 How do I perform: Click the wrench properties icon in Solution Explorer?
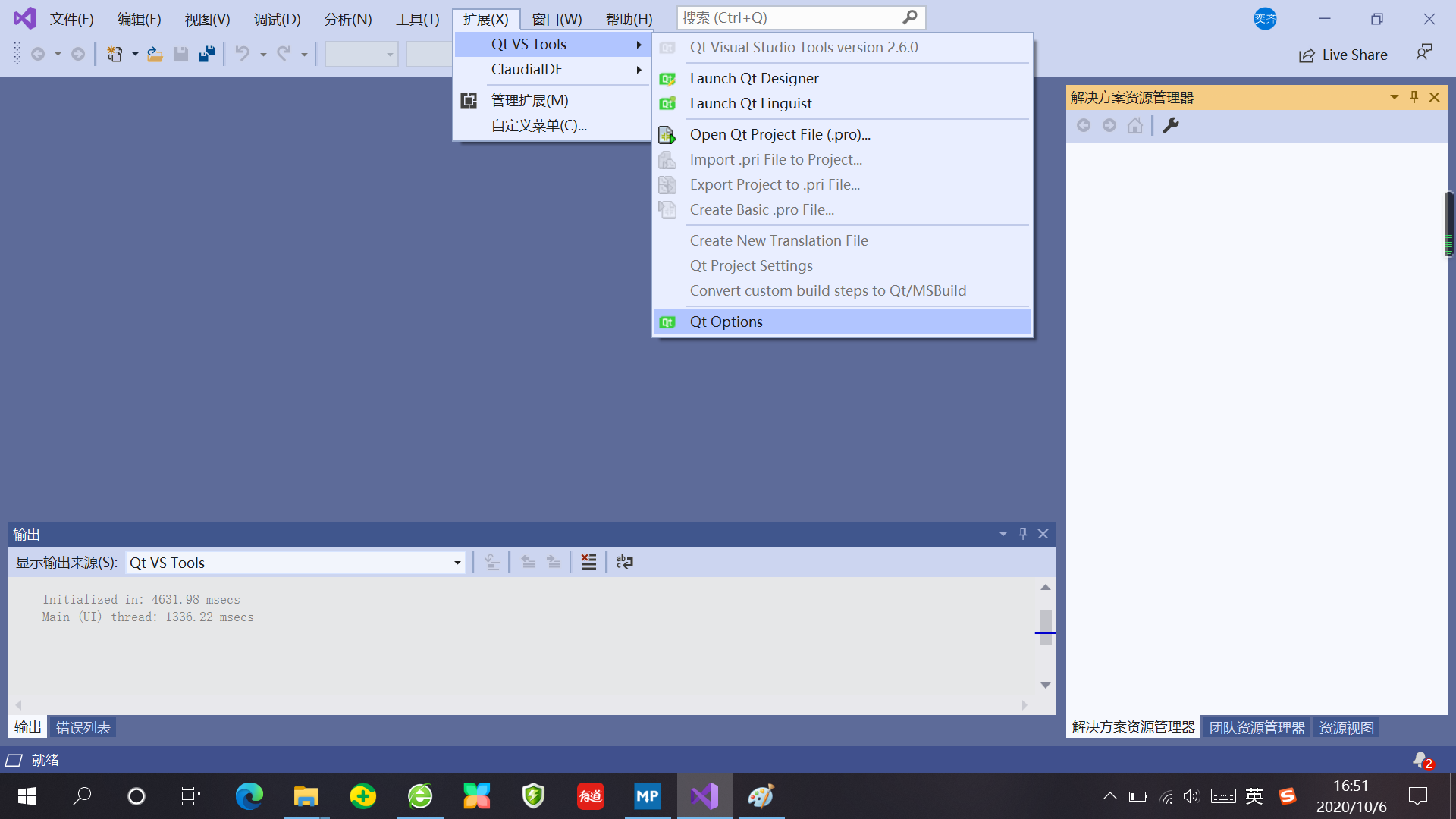click(x=1171, y=125)
